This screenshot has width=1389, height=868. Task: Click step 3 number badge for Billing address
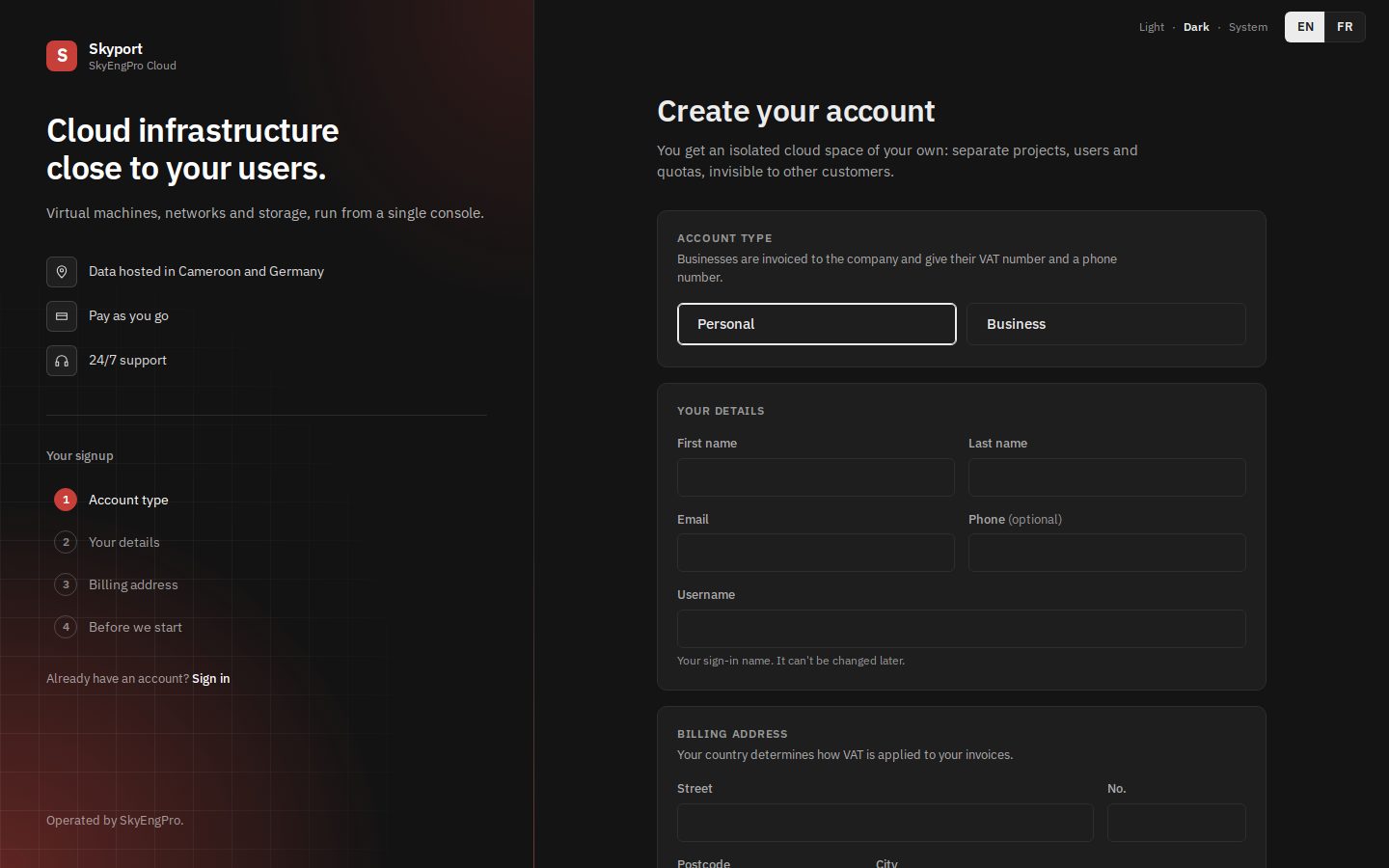[x=66, y=584]
